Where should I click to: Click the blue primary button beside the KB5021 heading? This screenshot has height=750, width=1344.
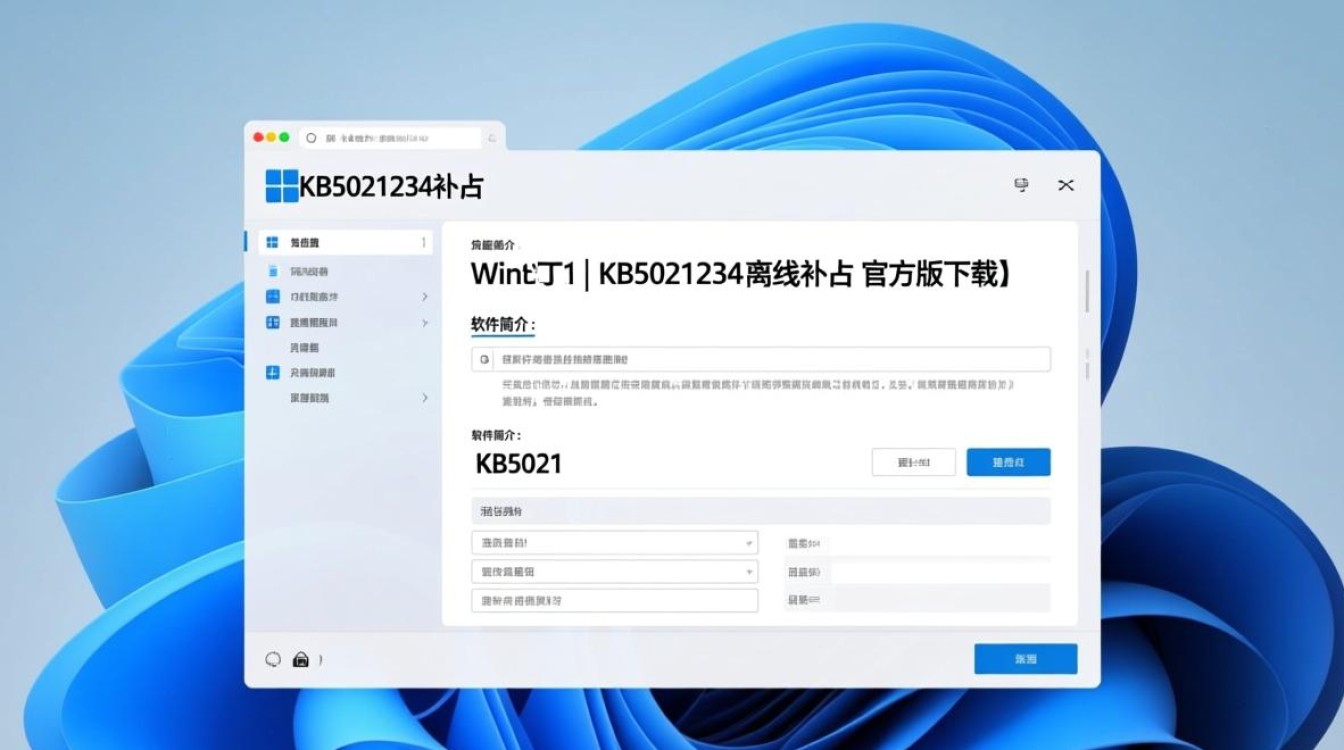pyautogui.click(x=1009, y=462)
